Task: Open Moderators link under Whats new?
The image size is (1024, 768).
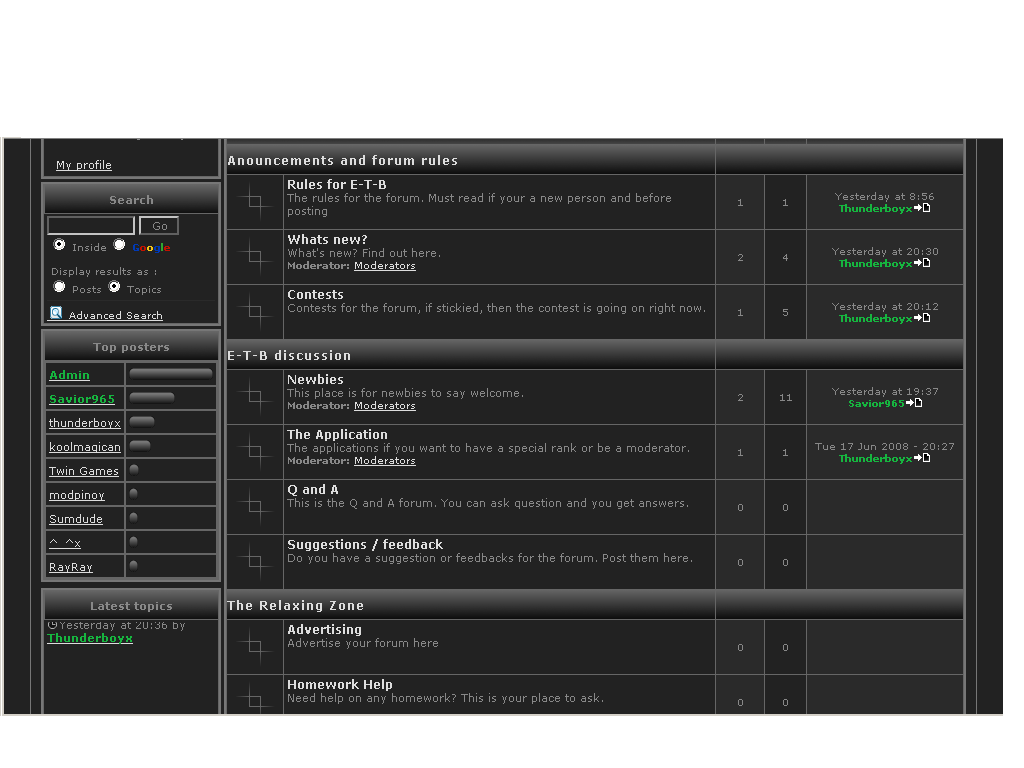Action: [x=385, y=266]
